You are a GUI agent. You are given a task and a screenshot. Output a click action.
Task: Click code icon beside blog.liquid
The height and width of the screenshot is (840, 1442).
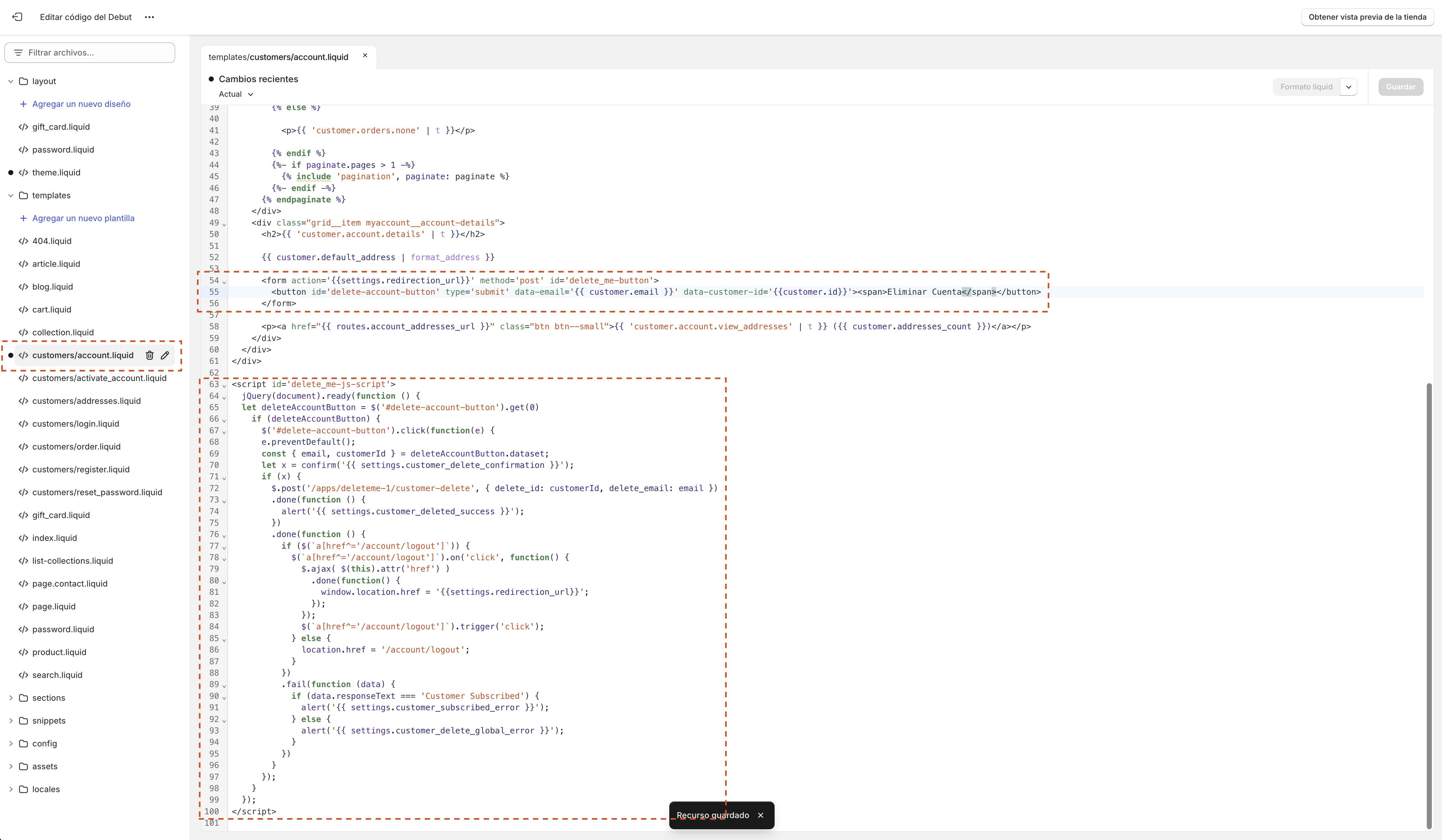23,287
